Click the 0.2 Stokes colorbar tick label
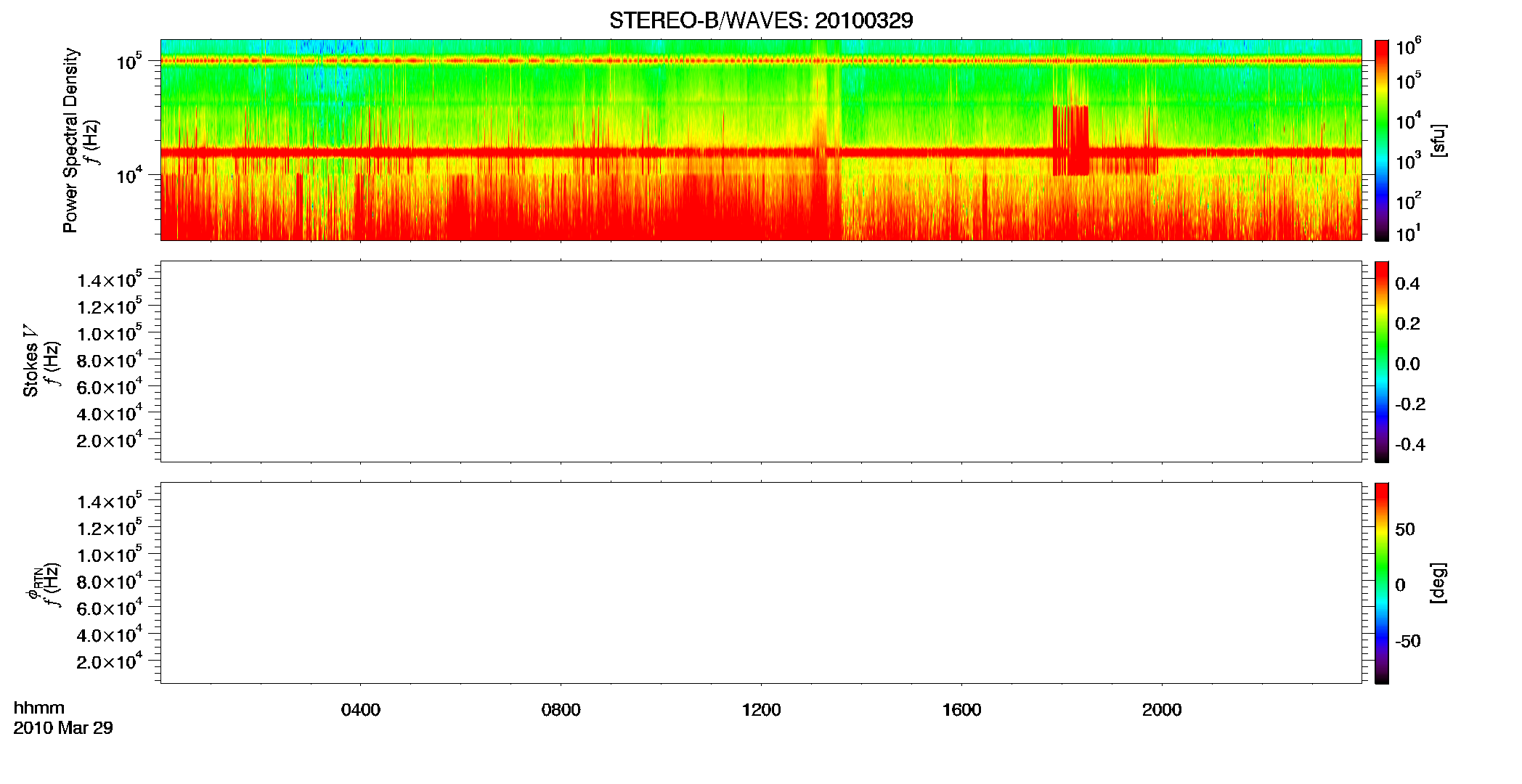Image resolution: width=1522 pixels, height=784 pixels. (x=1407, y=324)
